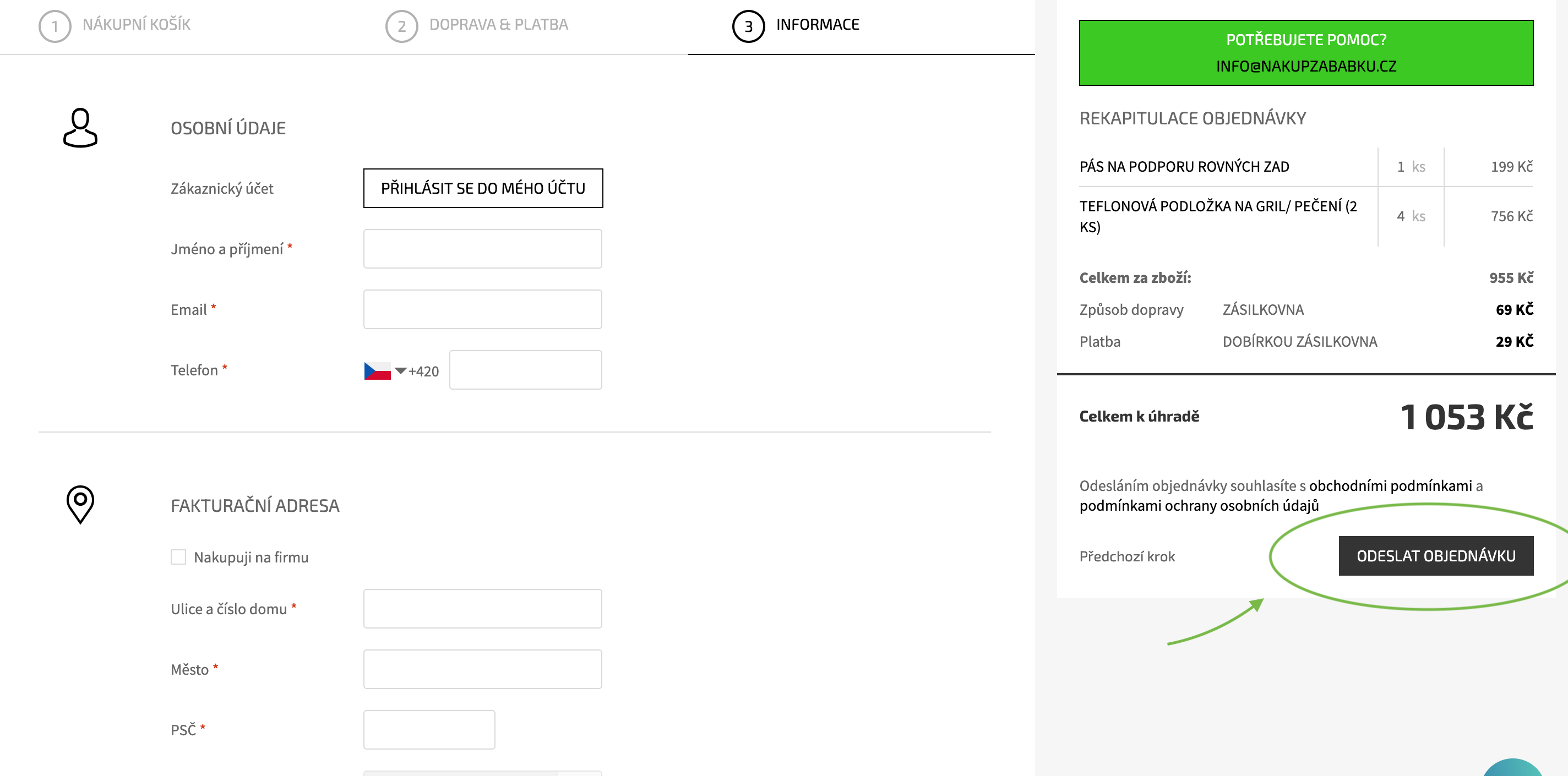Focus the Město input field
1568x776 pixels.
click(x=483, y=669)
